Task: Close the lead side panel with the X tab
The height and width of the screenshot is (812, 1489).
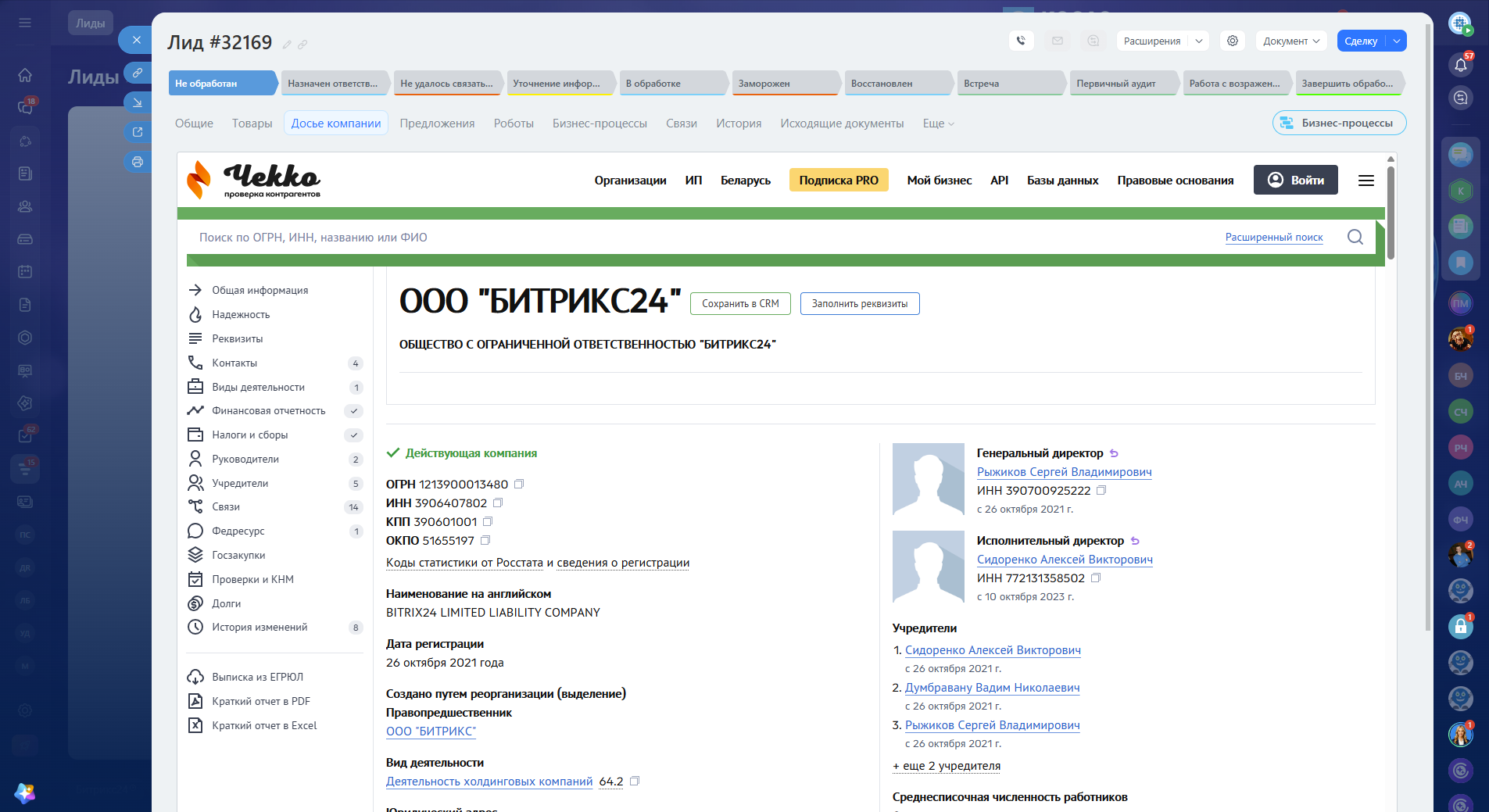Action: [137, 40]
